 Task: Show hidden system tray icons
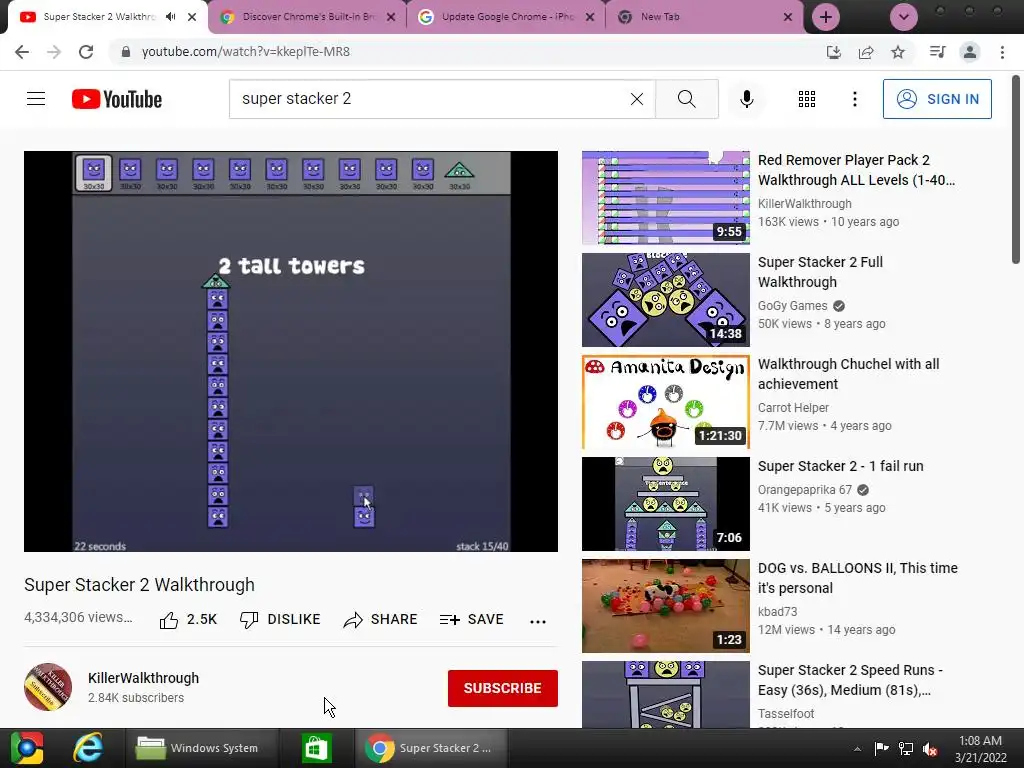857,749
